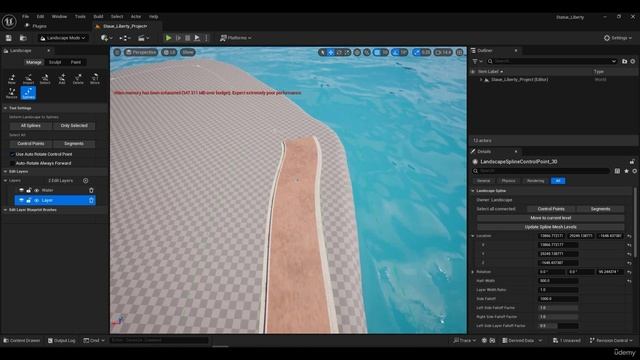Open the Platforms dropdown

[236, 38]
